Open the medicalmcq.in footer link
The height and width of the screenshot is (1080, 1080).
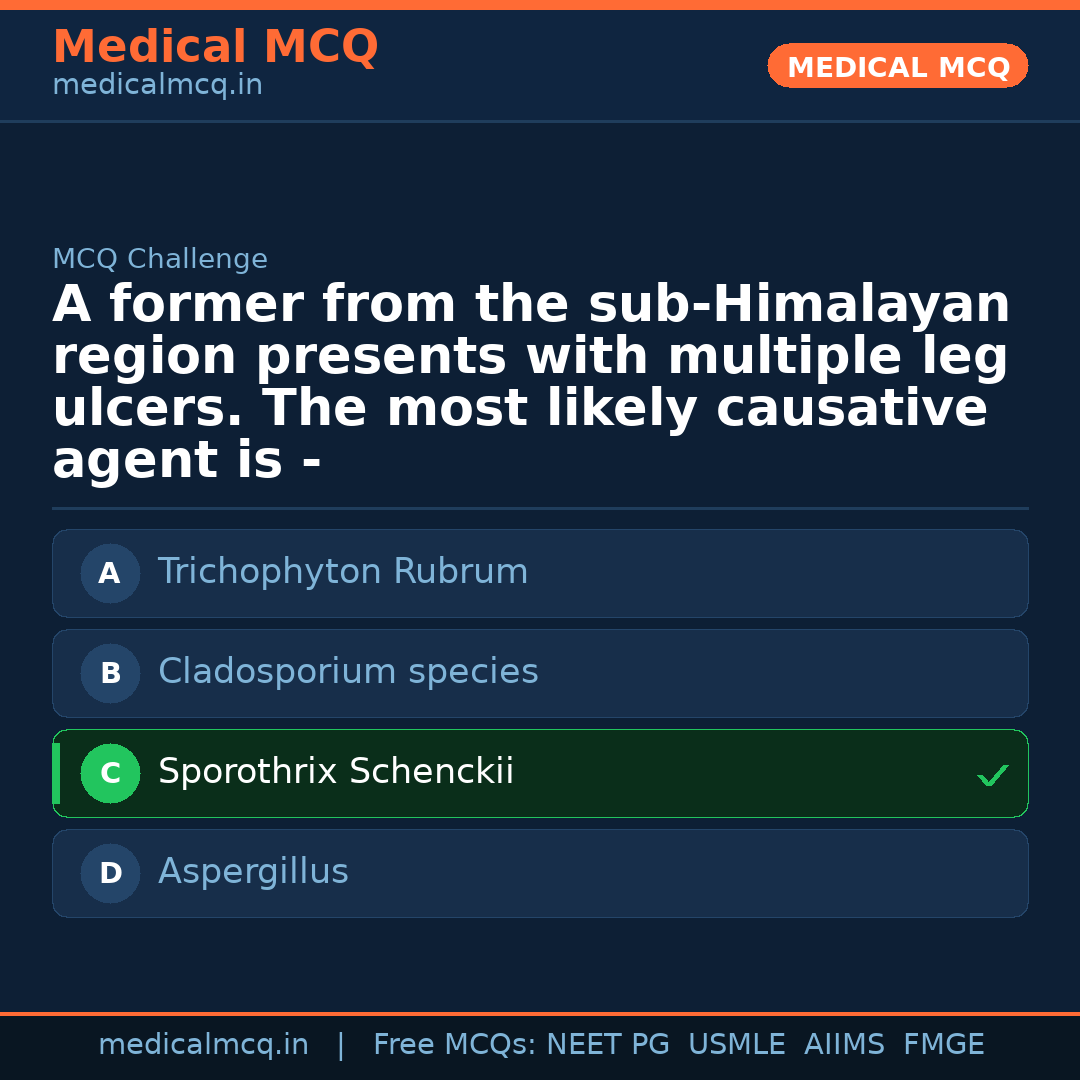point(203,1045)
